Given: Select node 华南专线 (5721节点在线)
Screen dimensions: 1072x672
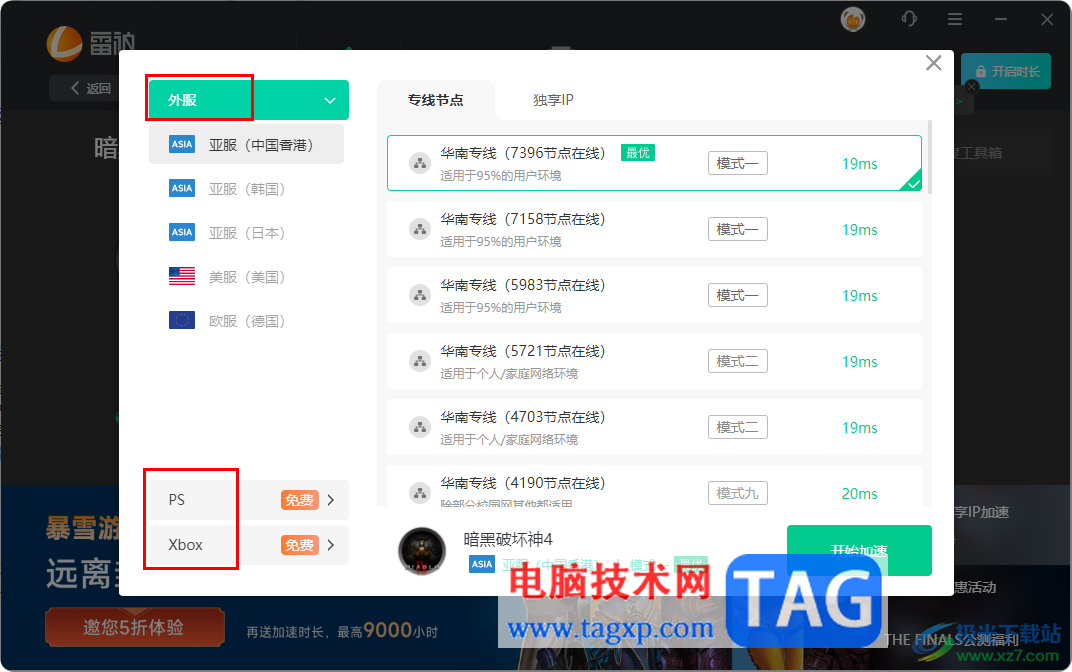Looking at the screenshot, I should pos(654,361).
